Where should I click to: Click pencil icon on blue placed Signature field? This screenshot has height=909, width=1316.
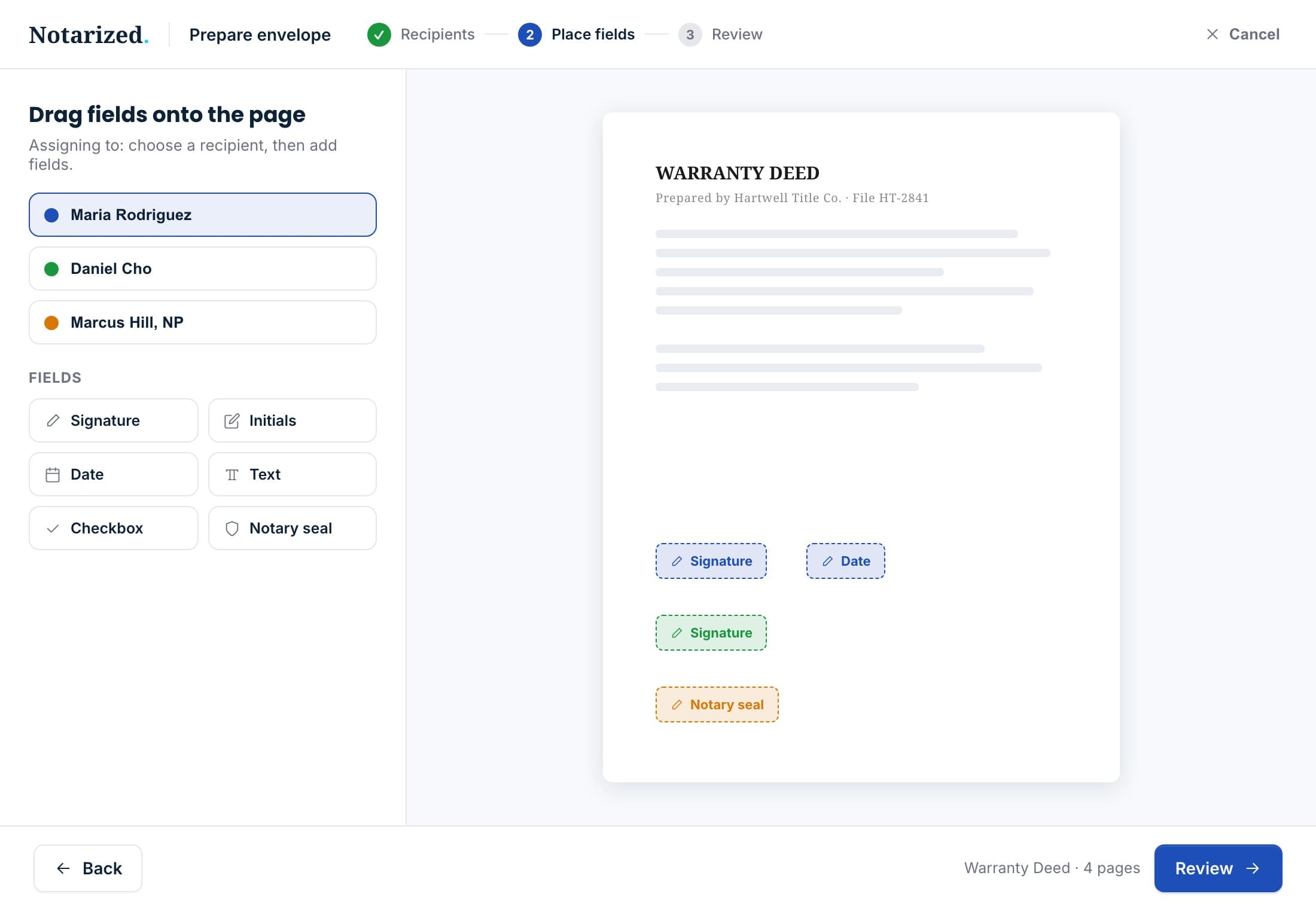(x=677, y=561)
